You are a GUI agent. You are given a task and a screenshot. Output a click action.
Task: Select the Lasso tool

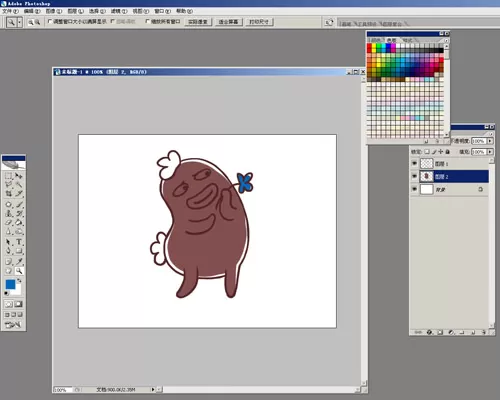coord(8,184)
